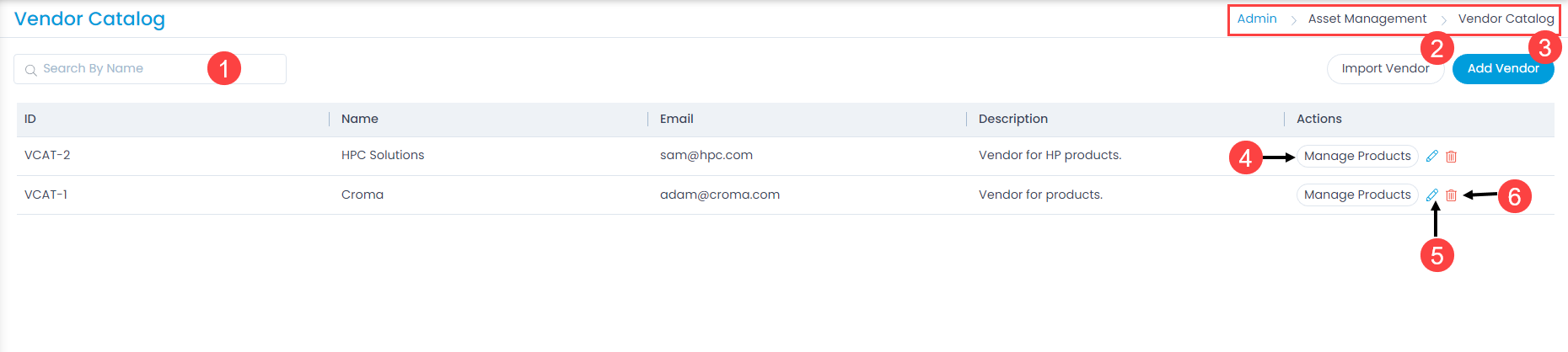
Task: Click the delete trash icon for HPC Solutions
Action: (1451, 156)
